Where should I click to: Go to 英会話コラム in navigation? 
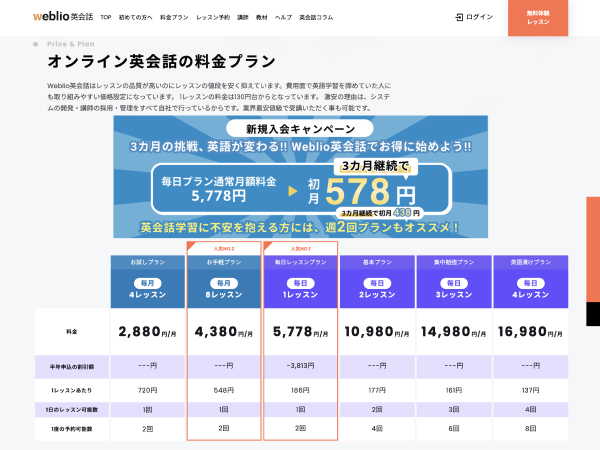click(317, 18)
